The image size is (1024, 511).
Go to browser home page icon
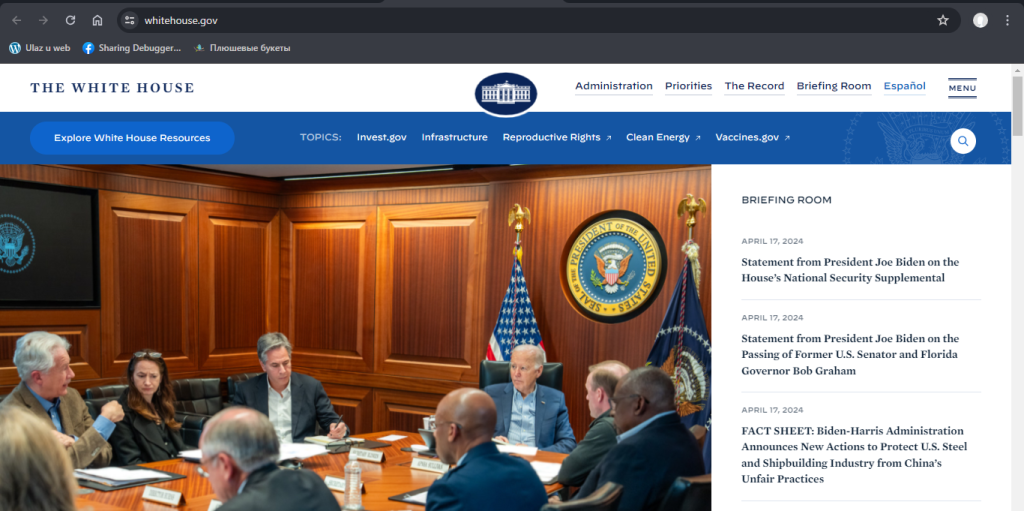97,20
